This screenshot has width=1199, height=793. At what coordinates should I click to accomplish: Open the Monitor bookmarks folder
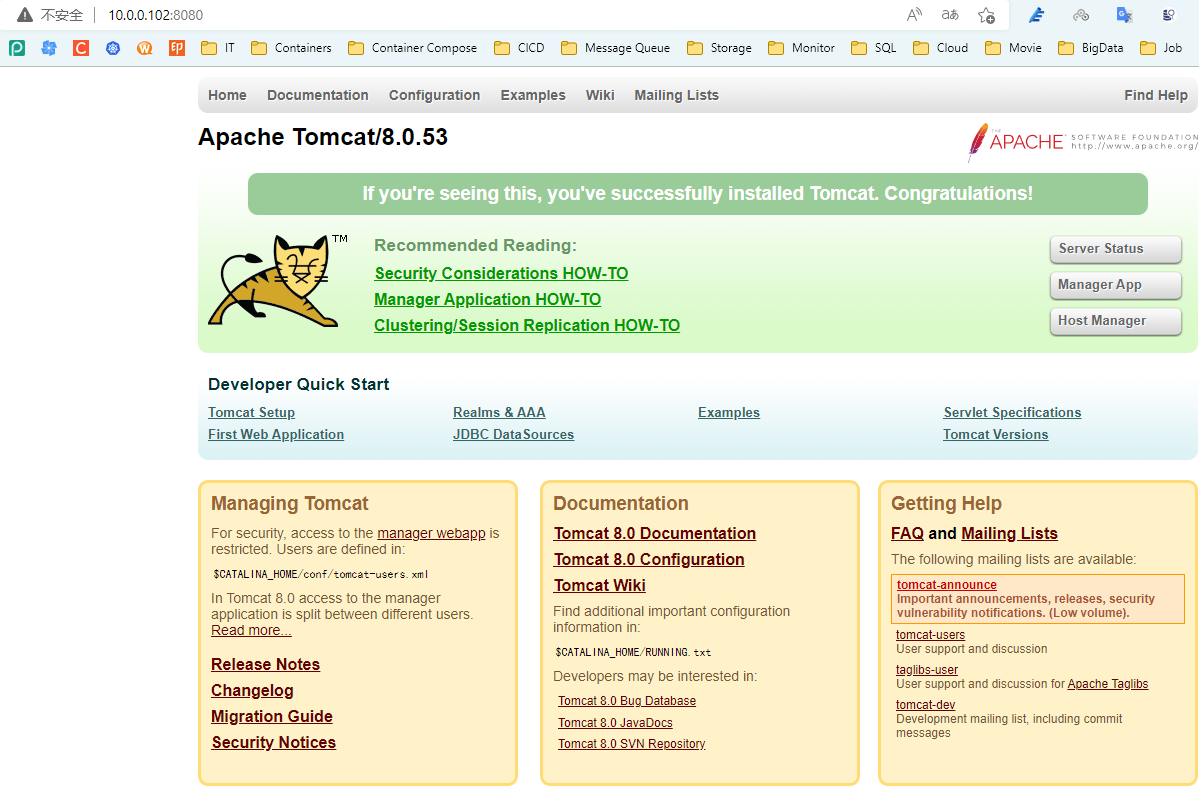(801, 48)
